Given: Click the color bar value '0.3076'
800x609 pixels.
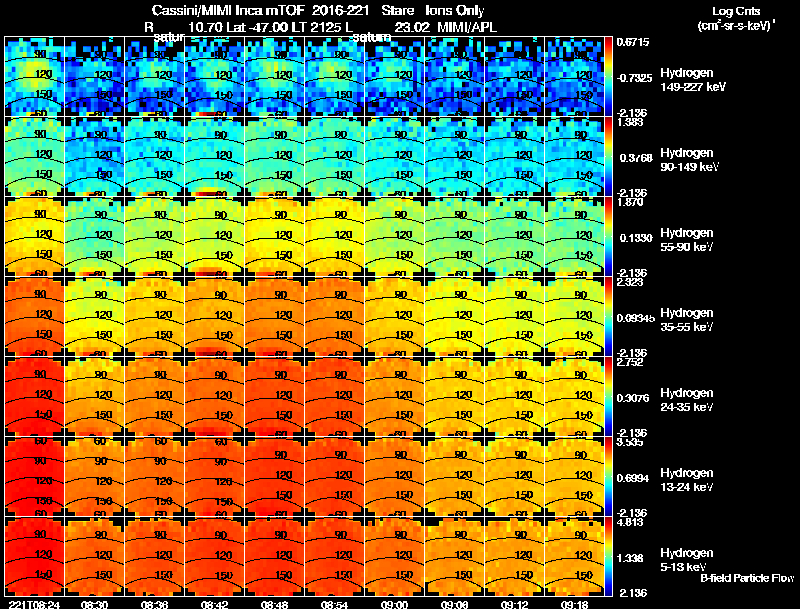Looking at the screenshot, I should click(634, 398).
